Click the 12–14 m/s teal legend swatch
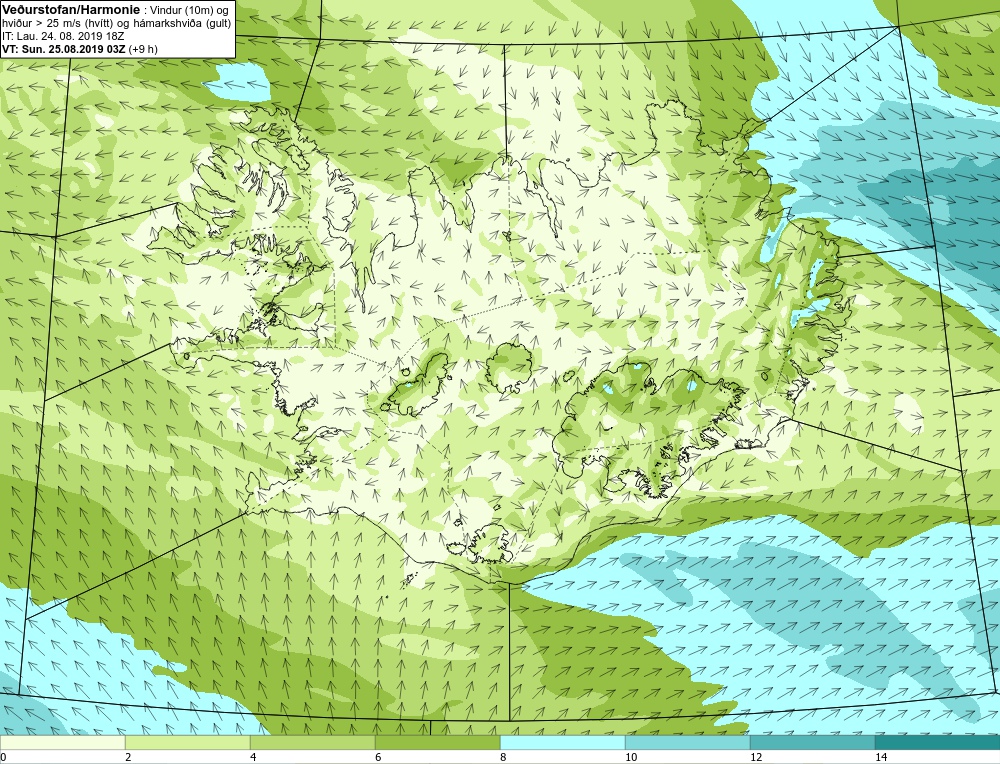Screen dimensions: 1000x764 click(x=812, y=743)
